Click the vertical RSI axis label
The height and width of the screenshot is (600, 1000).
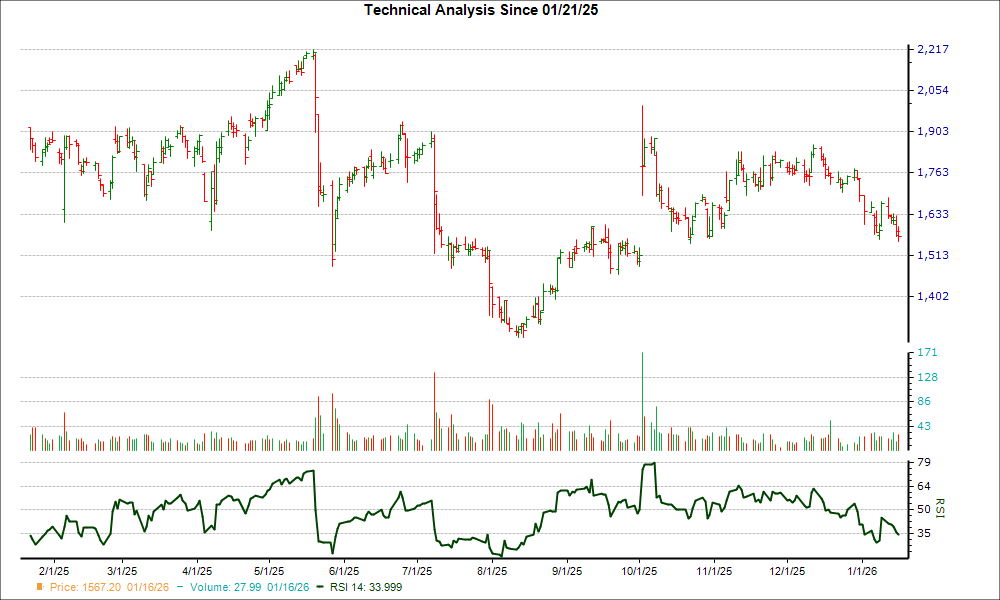[938, 508]
